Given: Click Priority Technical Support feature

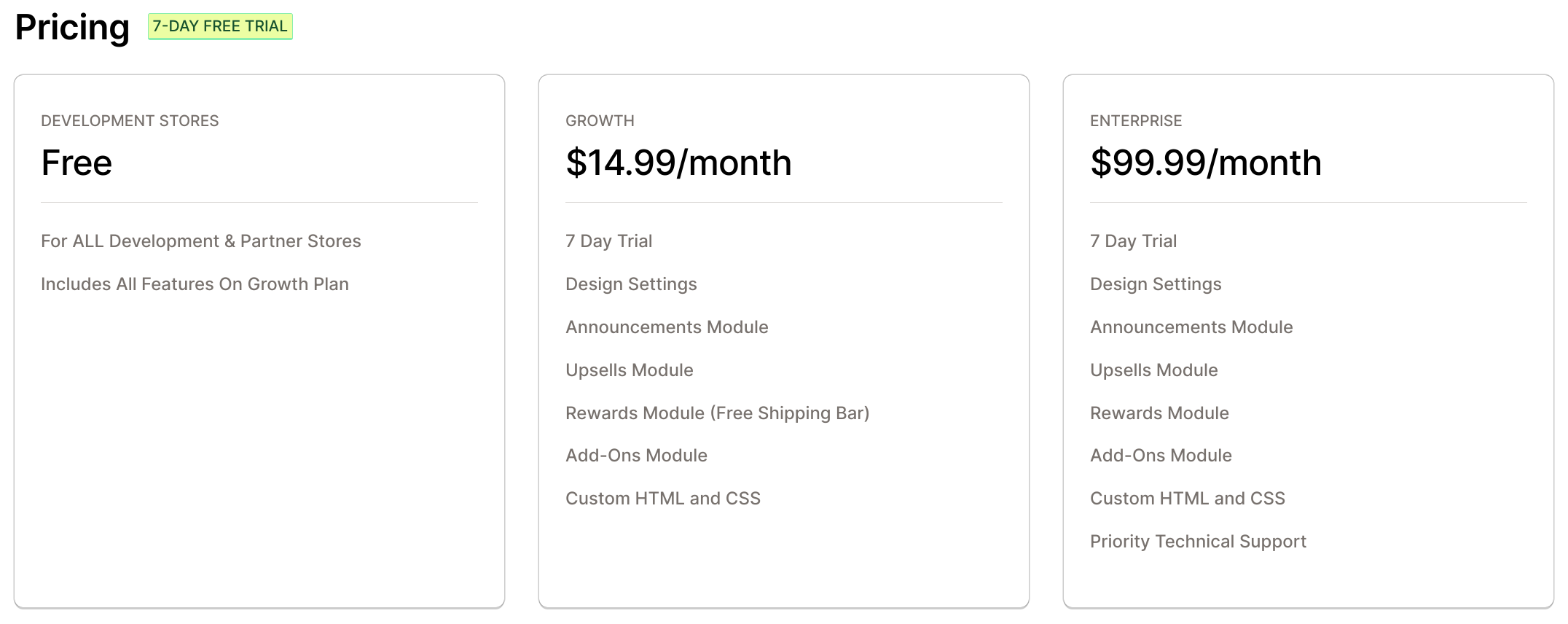Looking at the screenshot, I should click(x=1198, y=542).
